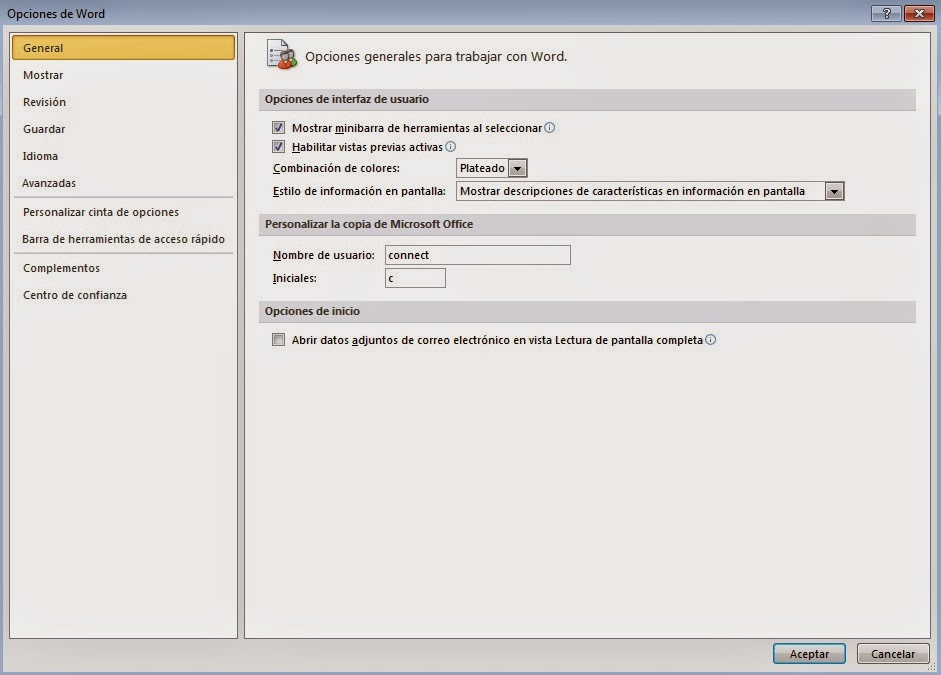
Task: Click the Word options header icon
Action: (281, 55)
